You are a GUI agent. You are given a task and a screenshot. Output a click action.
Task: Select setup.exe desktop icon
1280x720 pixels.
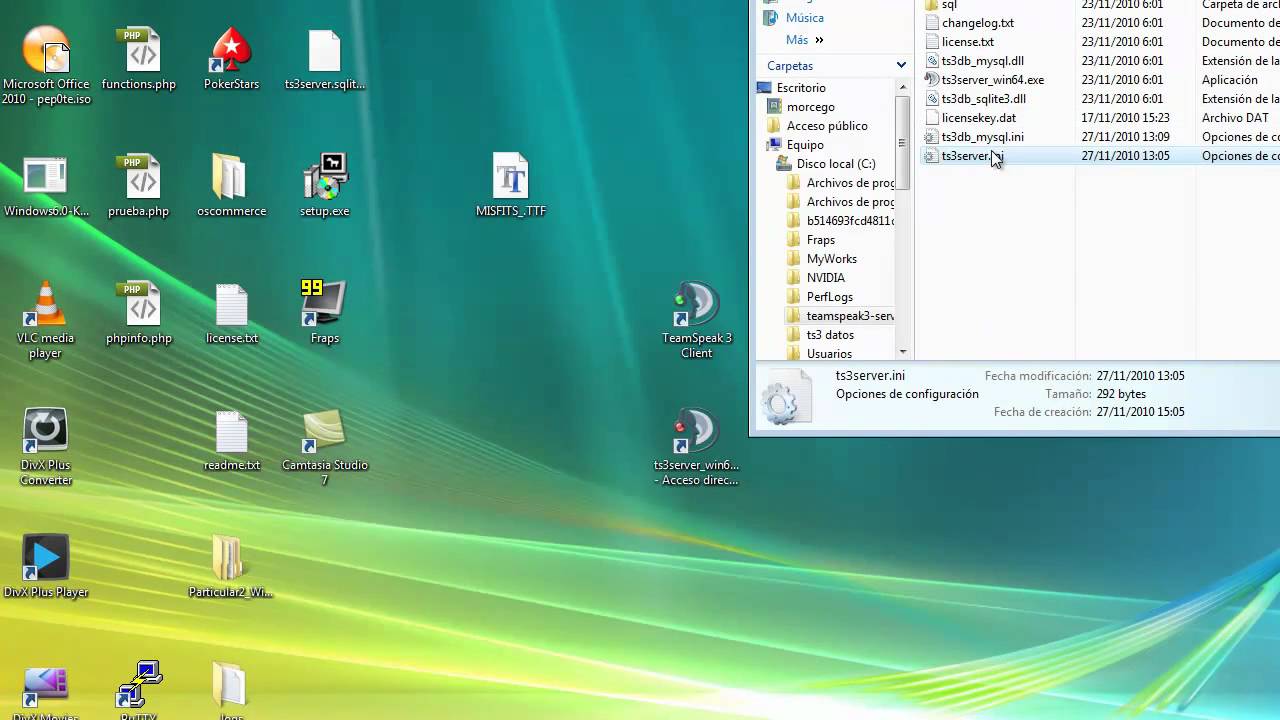[325, 187]
